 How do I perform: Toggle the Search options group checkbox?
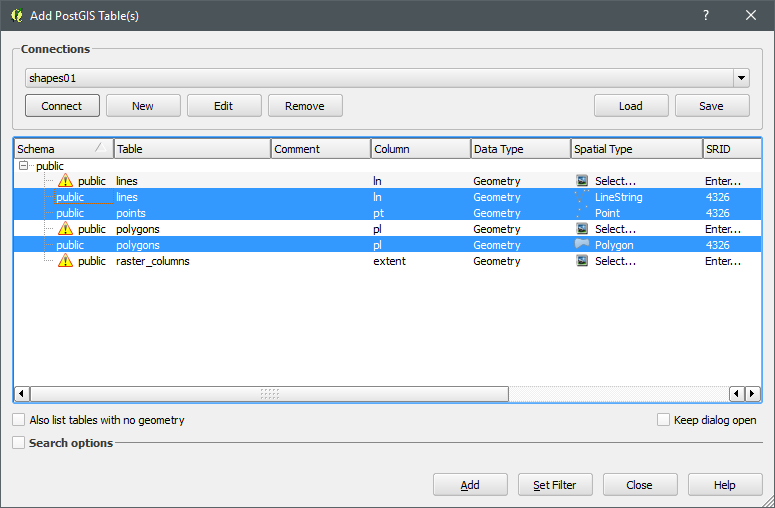click(x=18, y=442)
